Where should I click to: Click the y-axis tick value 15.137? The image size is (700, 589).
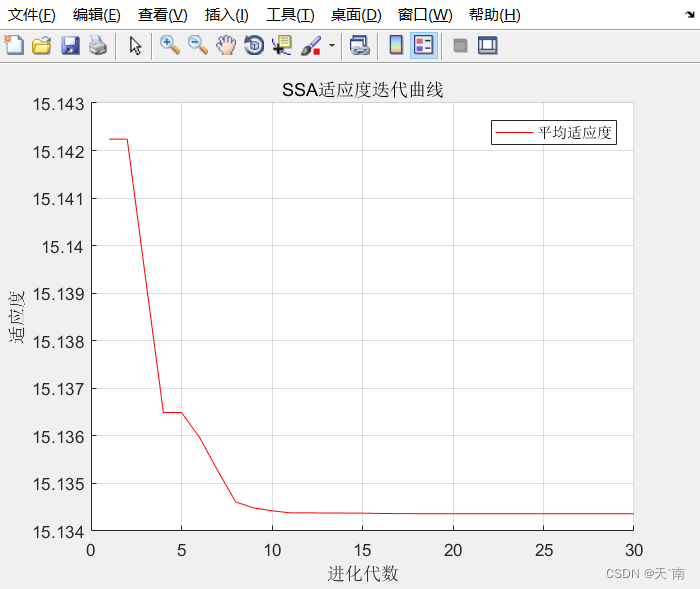(58, 389)
